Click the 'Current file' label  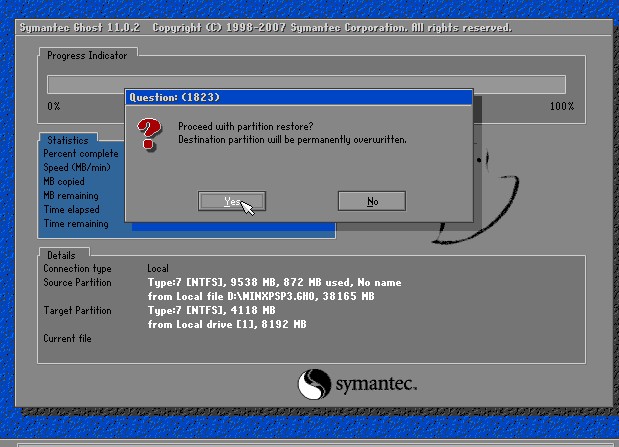click(68, 338)
